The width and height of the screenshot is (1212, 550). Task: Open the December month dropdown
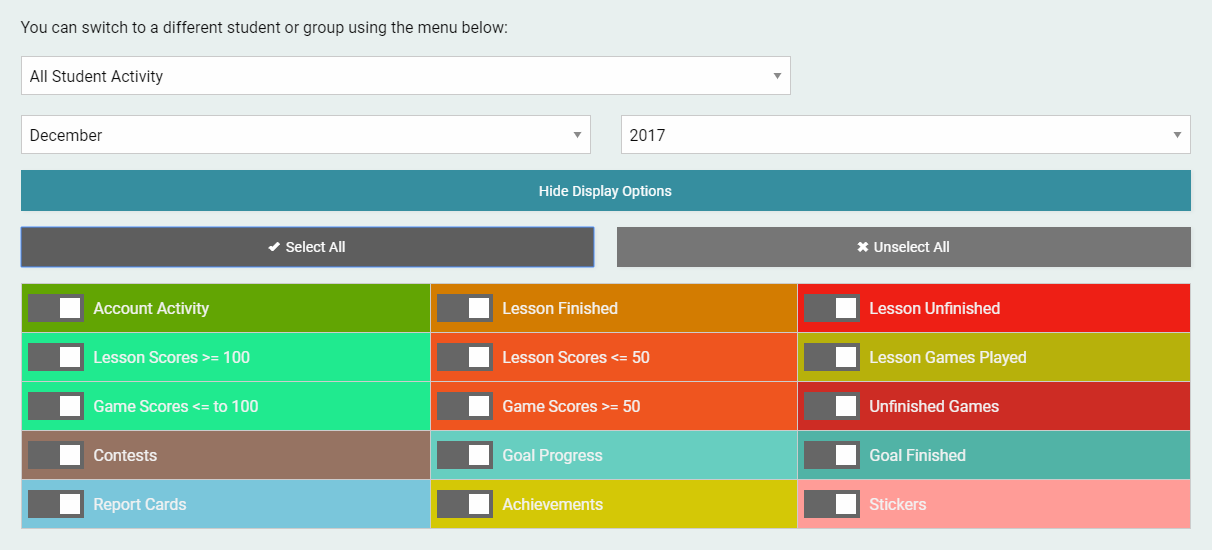(305, 135)
